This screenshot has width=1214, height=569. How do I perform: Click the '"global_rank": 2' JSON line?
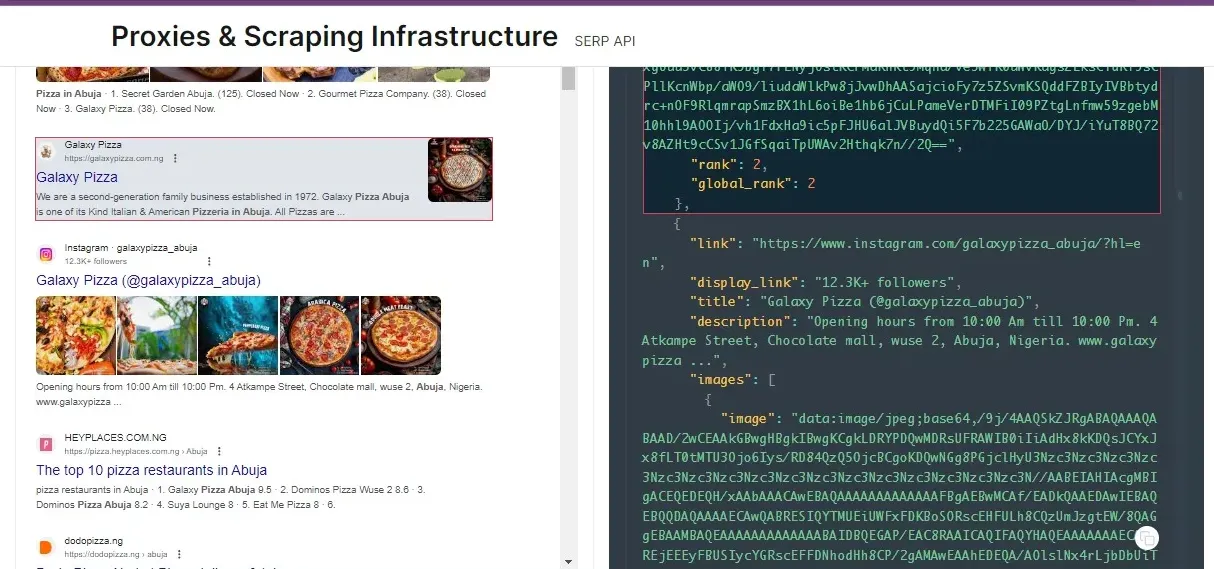pos(753,184)
